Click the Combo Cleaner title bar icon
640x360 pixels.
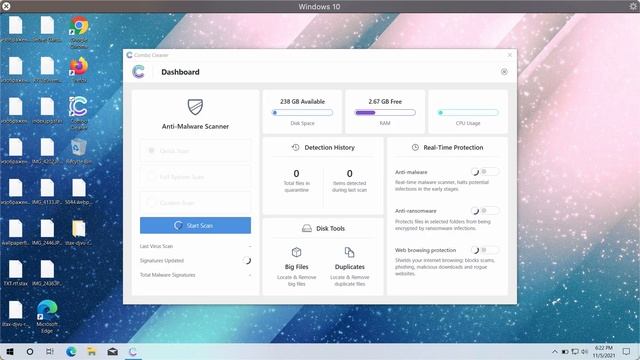pos(129,55)
